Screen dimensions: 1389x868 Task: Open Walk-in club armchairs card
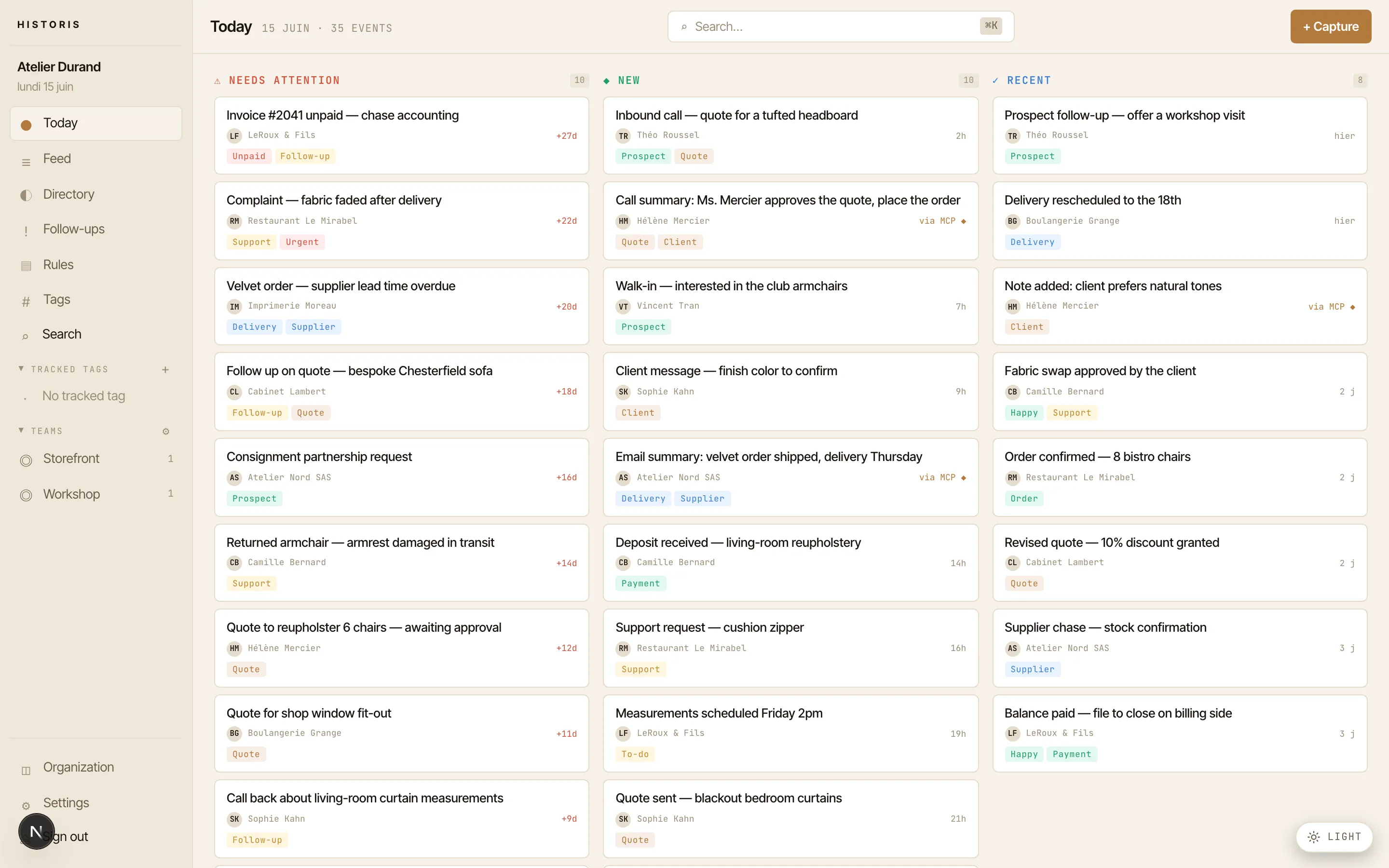tap(790, 307)
